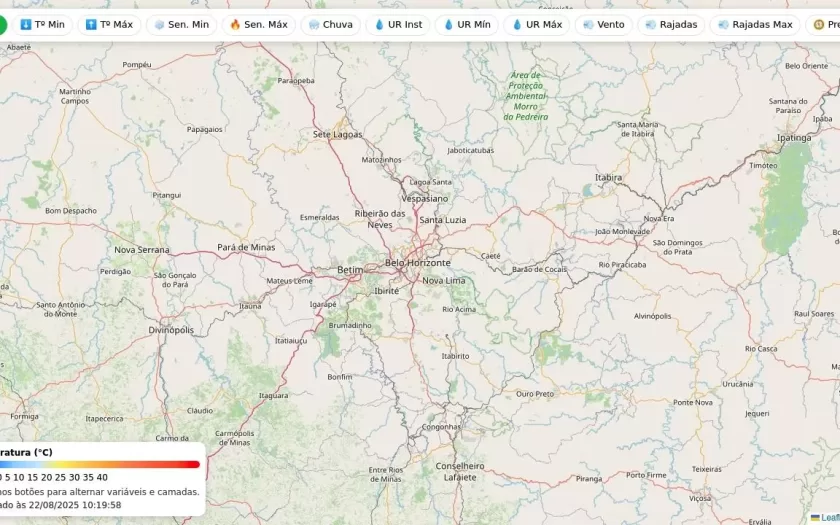Click Belo Horizonte on the map
The height and width of the screenshot is (525, 840).
[x=418, y=262]
